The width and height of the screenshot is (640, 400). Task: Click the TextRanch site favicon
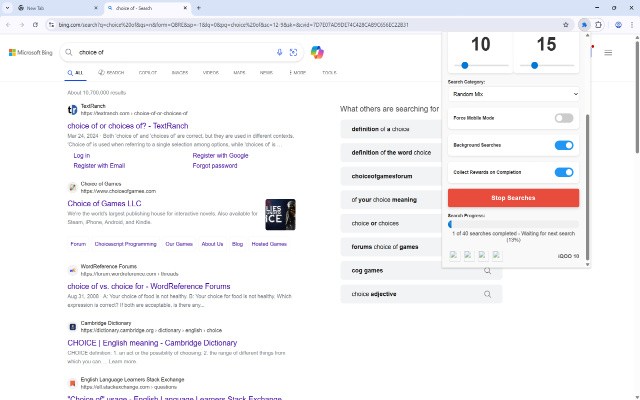(x=72, y=110)
